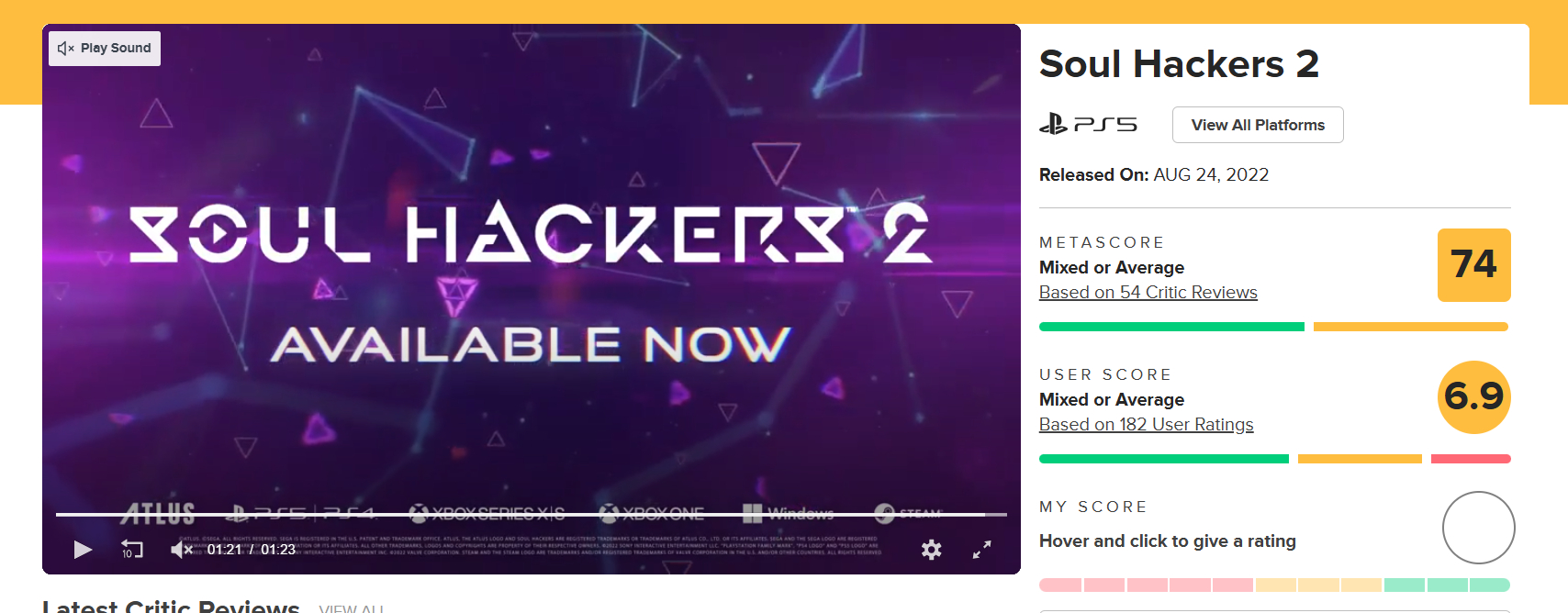The height and width of the screenshot is (613, 1568).
Task: Click the Play Sound button
Action: click(105, 49)
